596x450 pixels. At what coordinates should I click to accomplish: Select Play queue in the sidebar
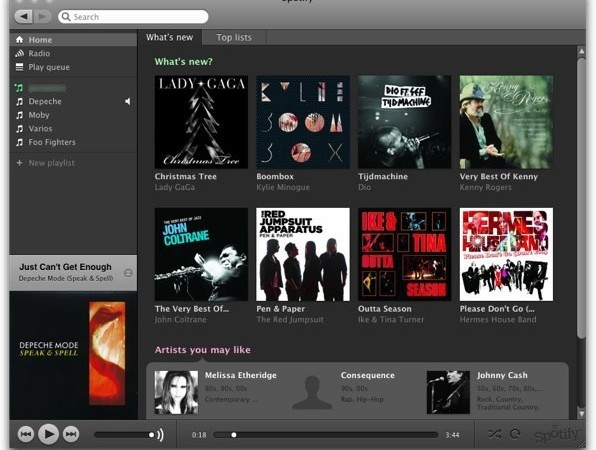click(73, 67)
